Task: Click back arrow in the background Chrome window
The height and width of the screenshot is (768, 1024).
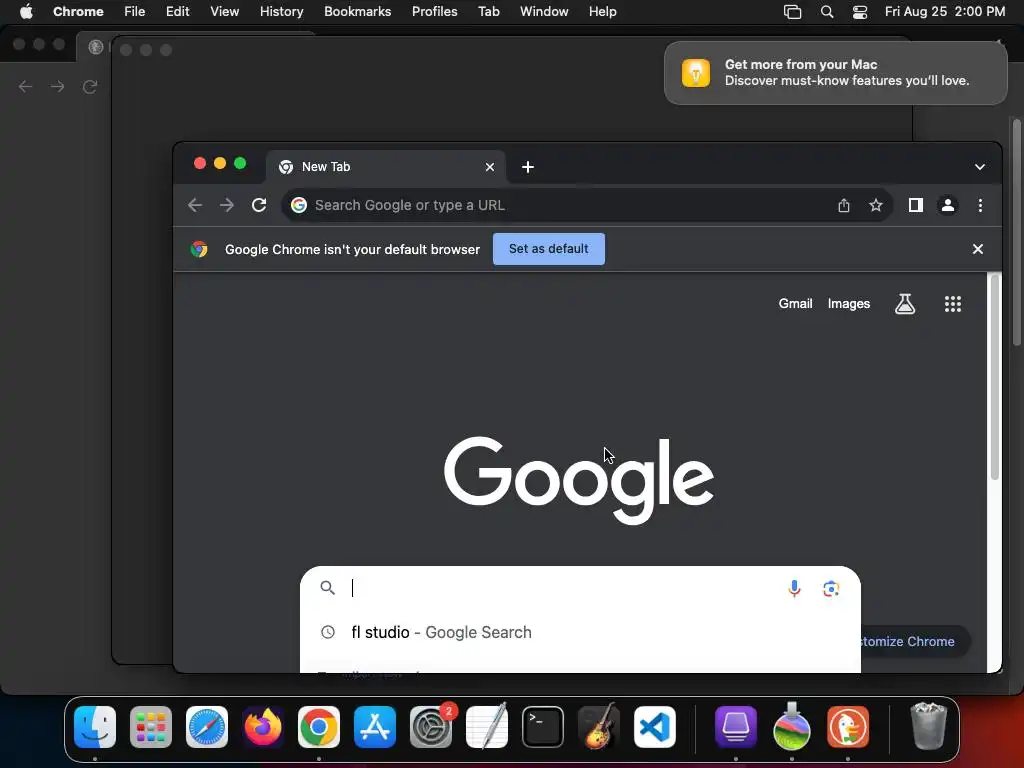Action: (x=25, y=86)
